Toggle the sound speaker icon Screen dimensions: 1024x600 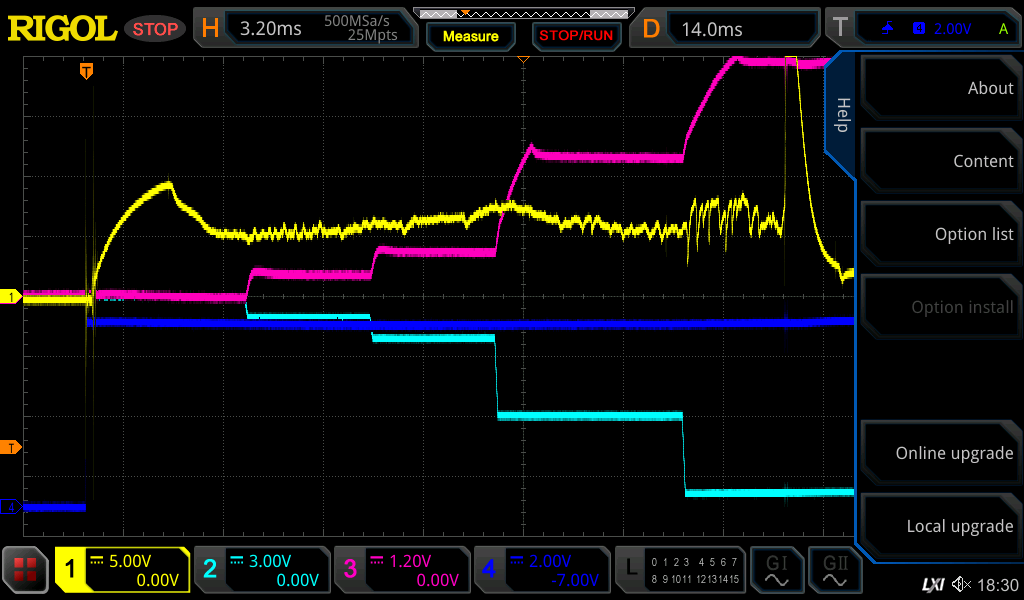[961, 584]
